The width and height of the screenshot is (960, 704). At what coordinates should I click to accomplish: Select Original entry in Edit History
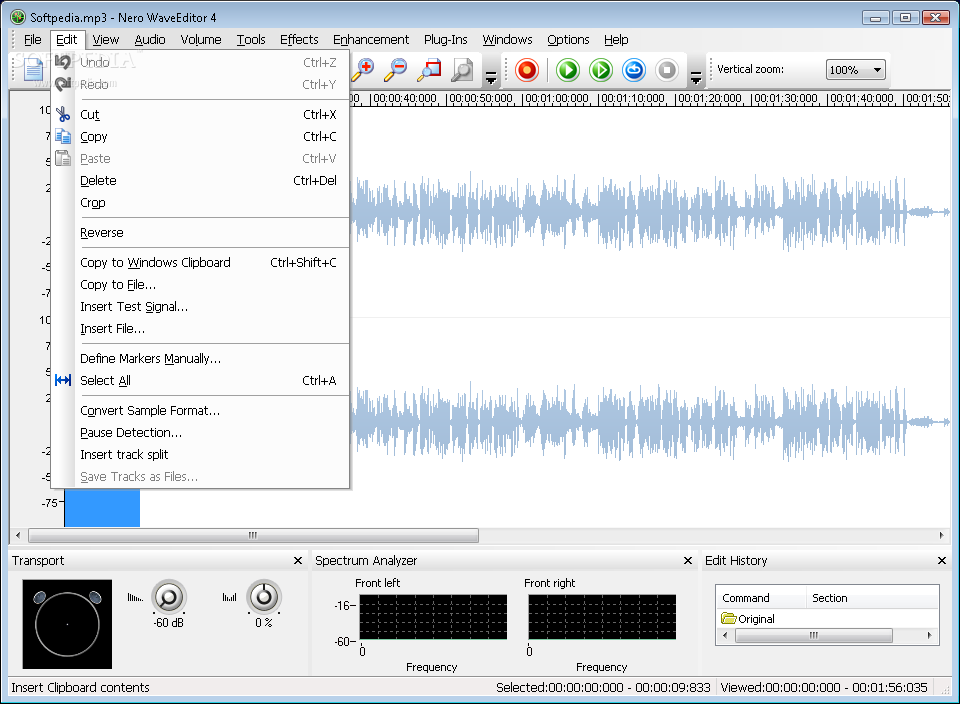(748, 619)
